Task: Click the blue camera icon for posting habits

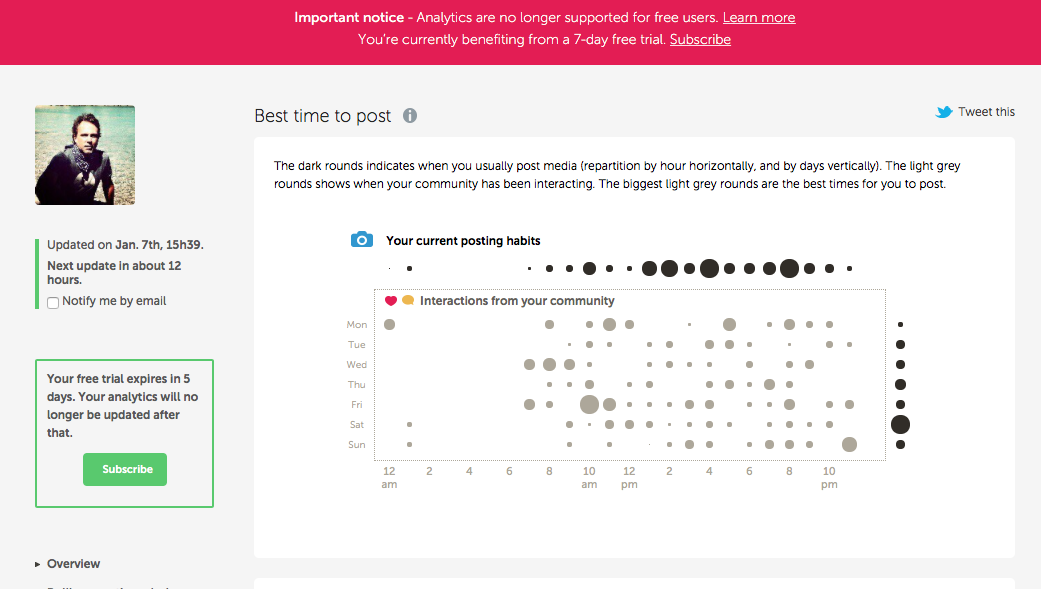Action: tap(361, 240)
